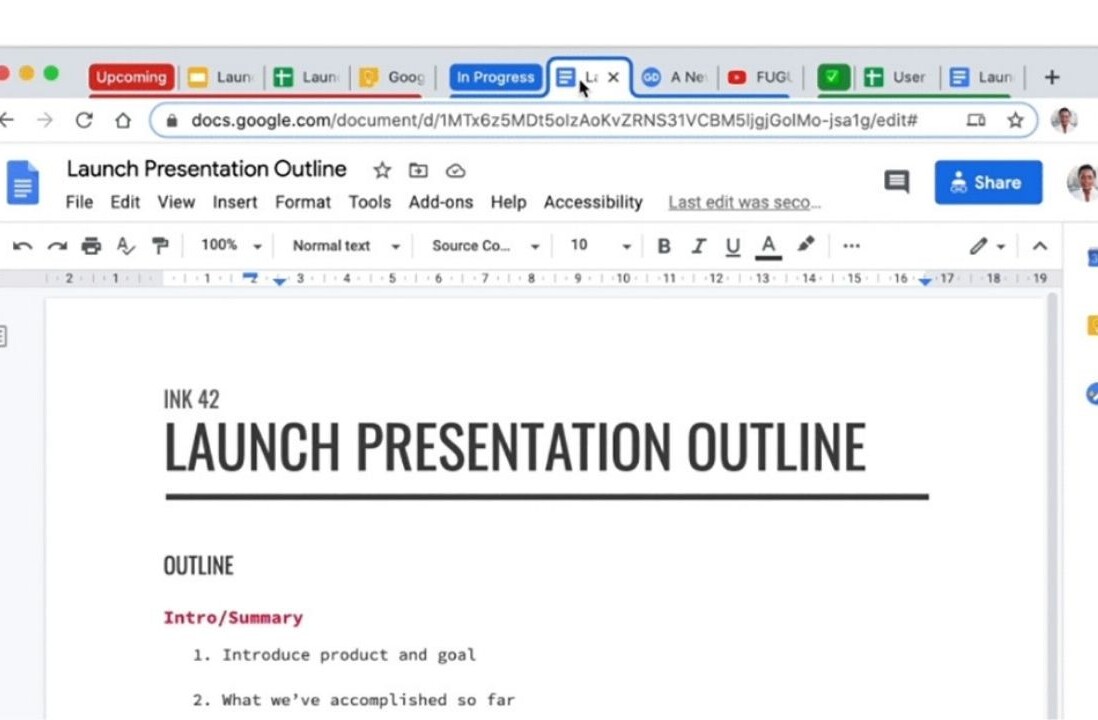
Task: Toggle underline formatting
Action: pos(733,246)
